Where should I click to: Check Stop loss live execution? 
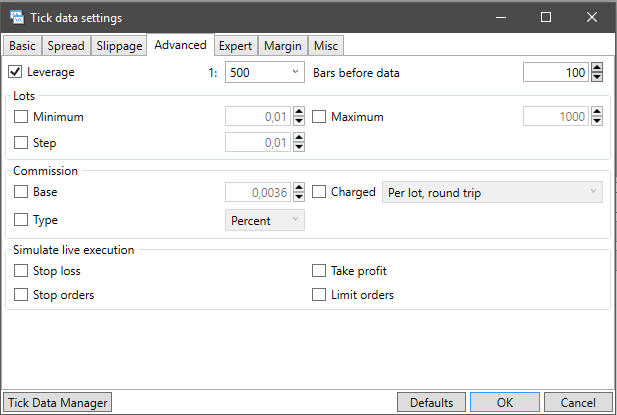tap(21, 271)
